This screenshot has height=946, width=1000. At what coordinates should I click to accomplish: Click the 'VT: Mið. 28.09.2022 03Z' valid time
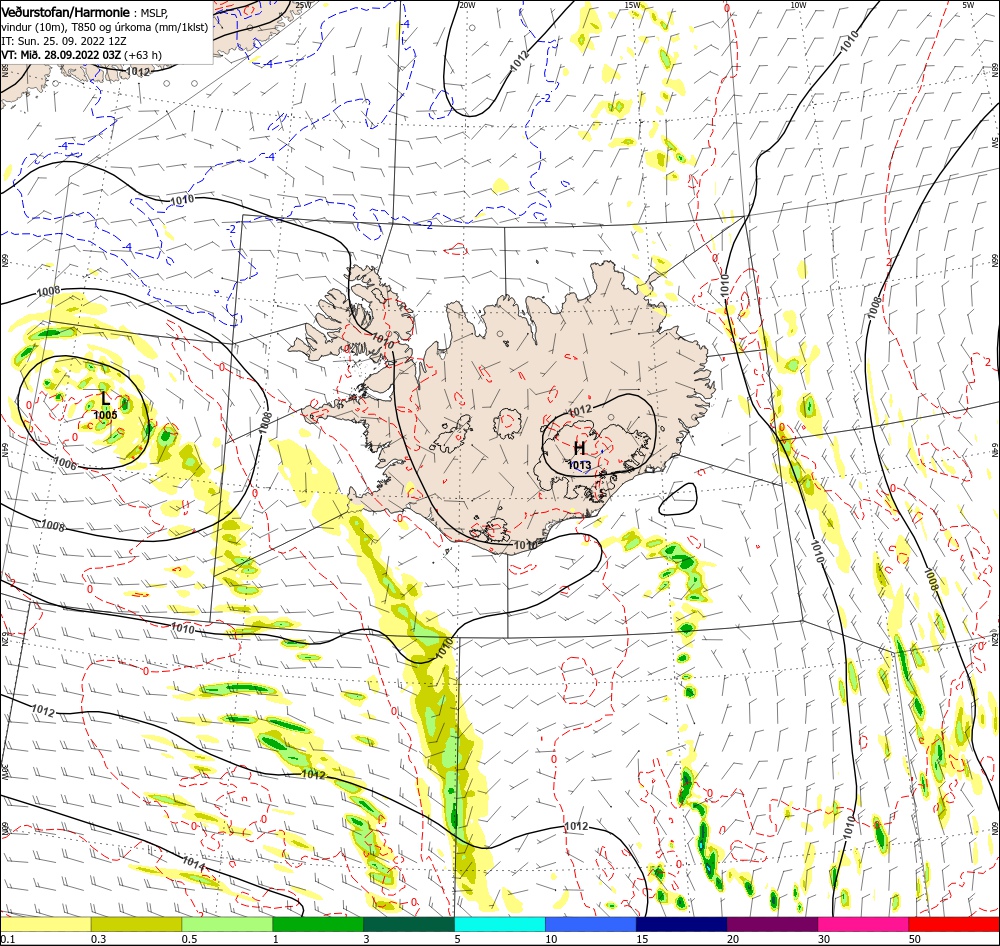click(61, 55)
